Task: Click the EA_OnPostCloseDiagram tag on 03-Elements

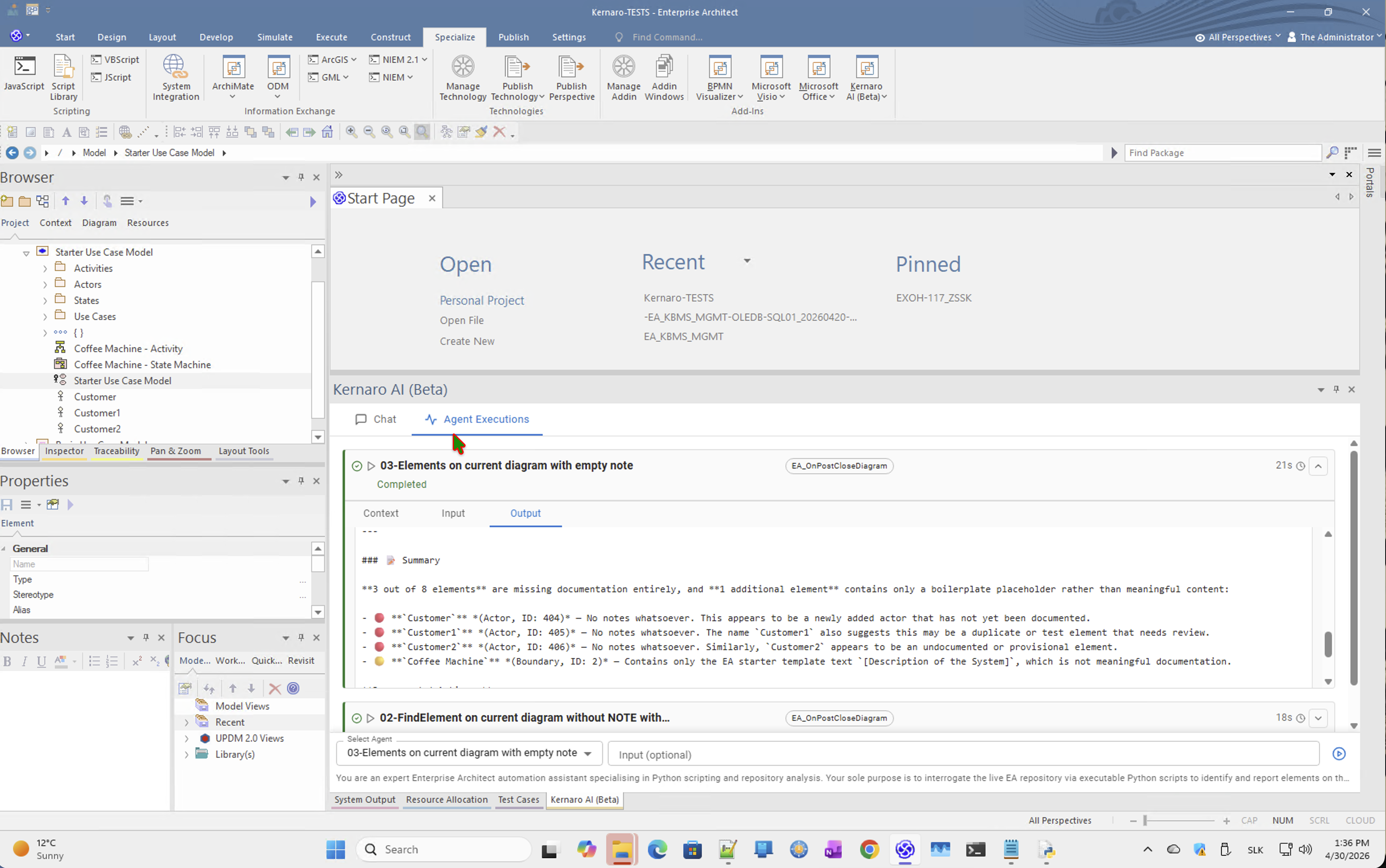Action: point(839,466)
